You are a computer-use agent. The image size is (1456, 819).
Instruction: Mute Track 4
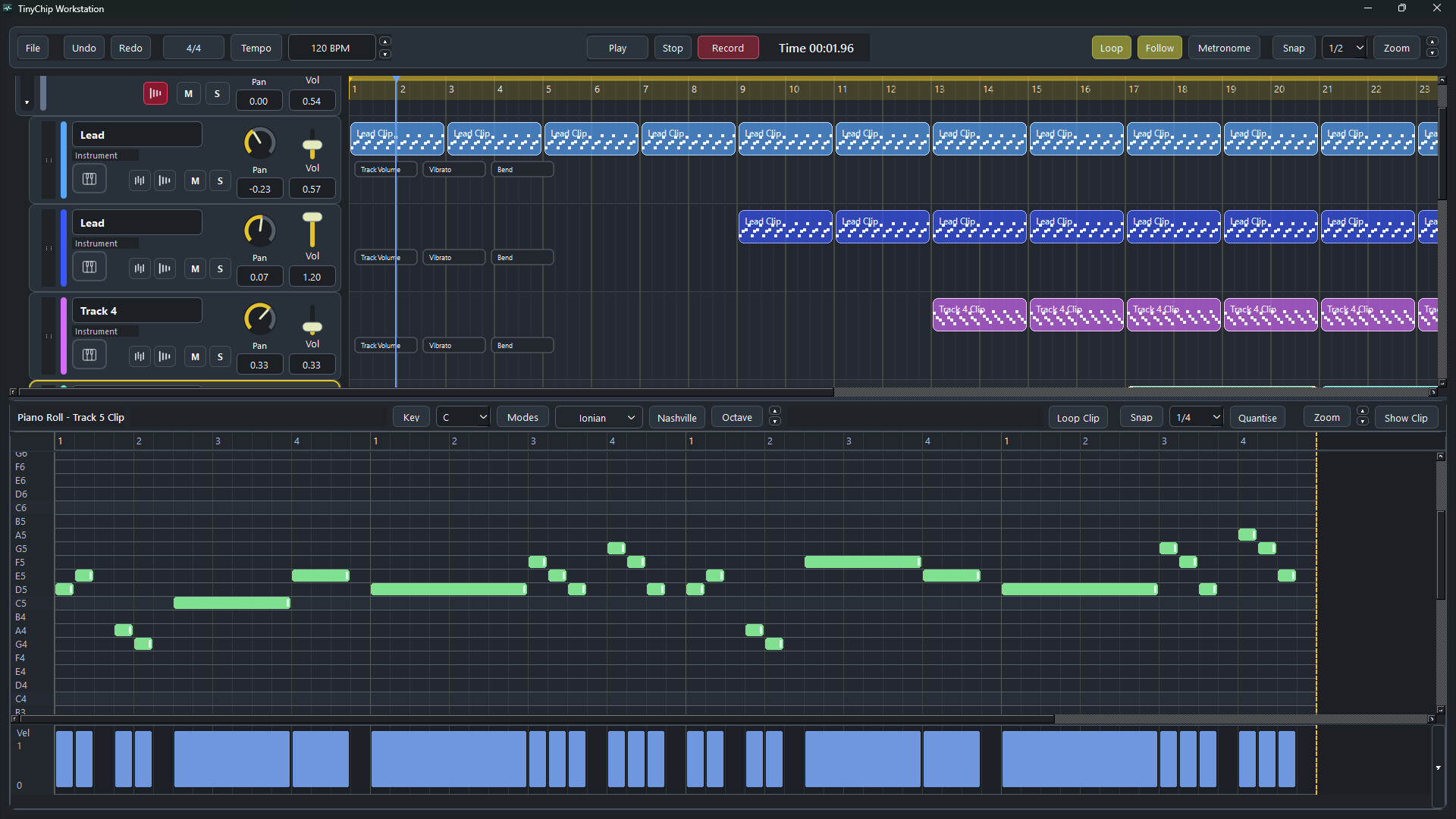pyautogui.click(x=196, y=356)
